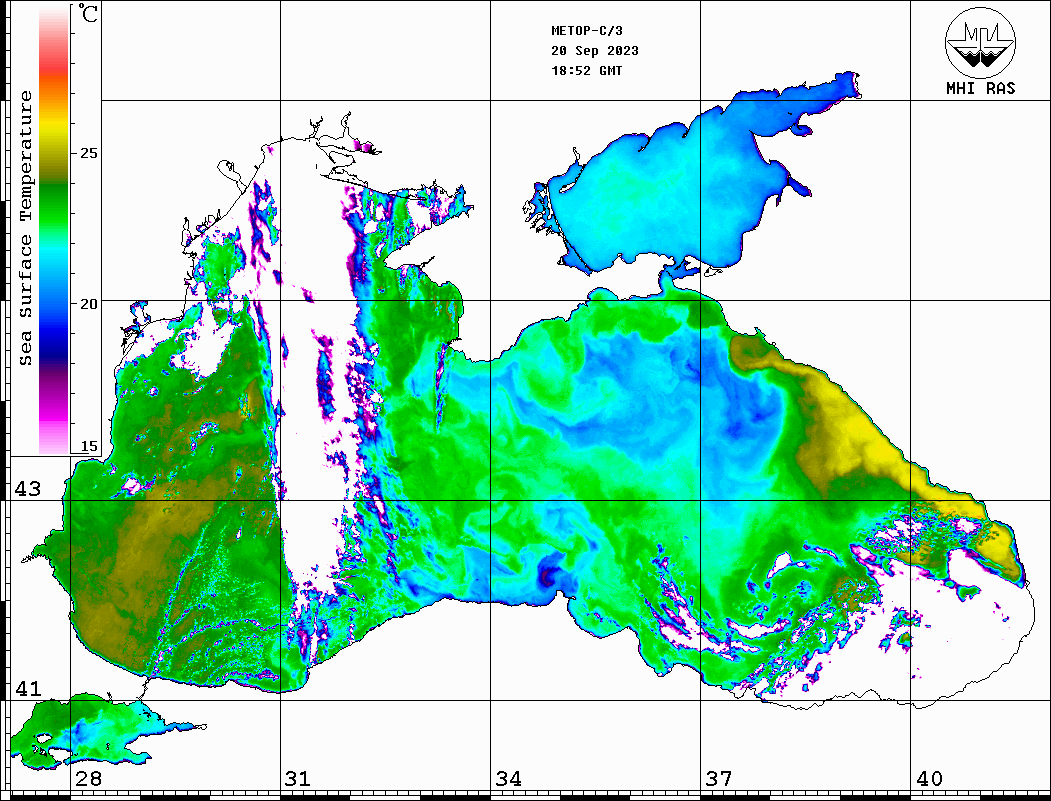Click the yellow warm patch in eastern sea
Viewport: 1051px width, 801px height.
pyautogui.click(x=860, y=430)
